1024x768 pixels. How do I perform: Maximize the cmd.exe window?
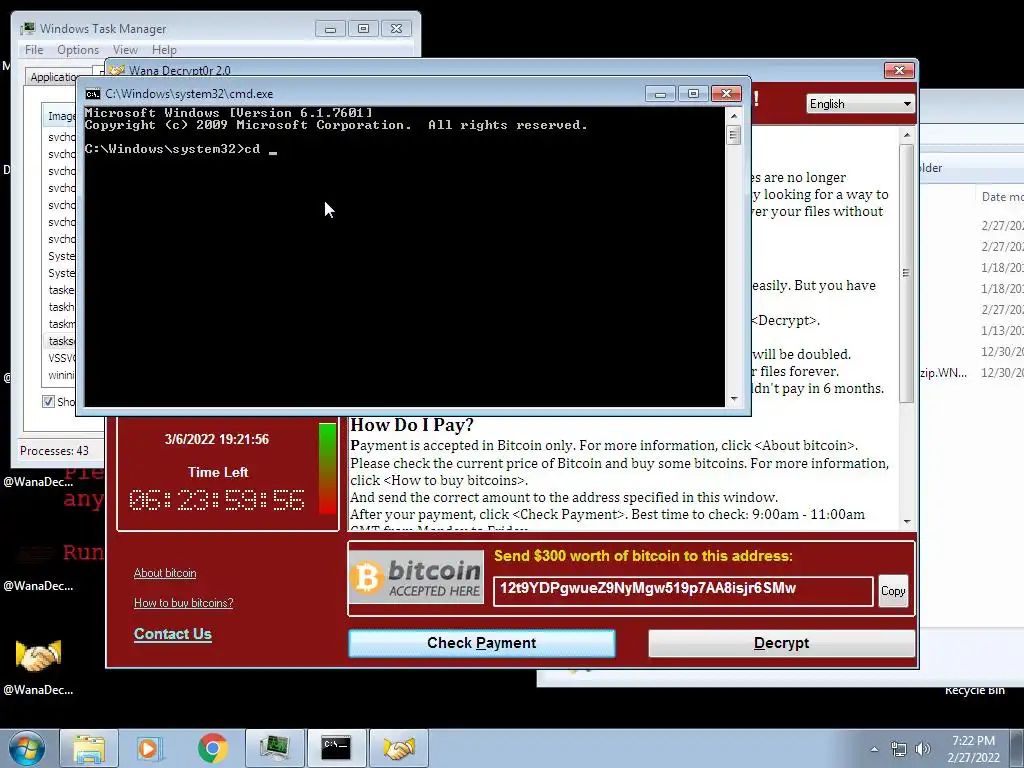point(693,94)
